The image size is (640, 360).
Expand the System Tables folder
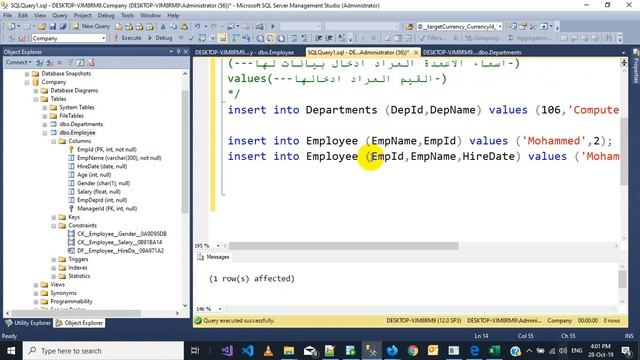coord(45,107)
